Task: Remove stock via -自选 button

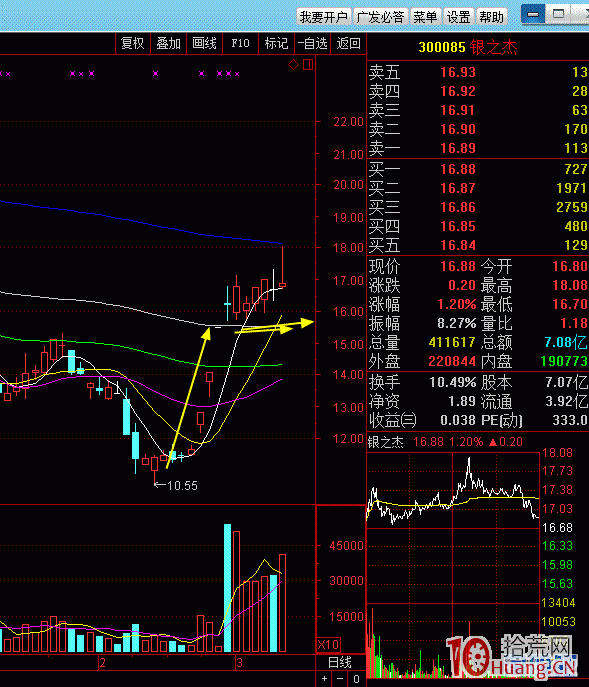Action: (x=312, y=43)
